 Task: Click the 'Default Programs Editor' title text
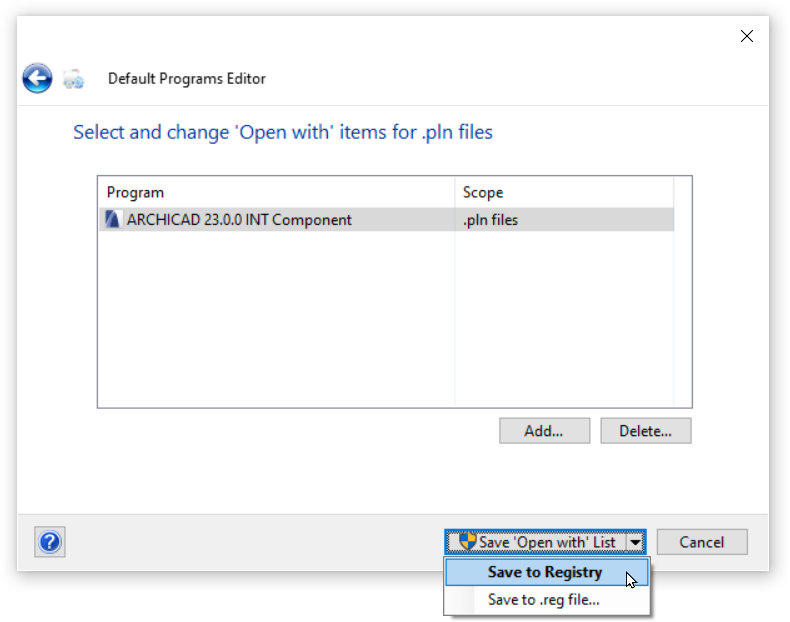(x=187, y=78)
